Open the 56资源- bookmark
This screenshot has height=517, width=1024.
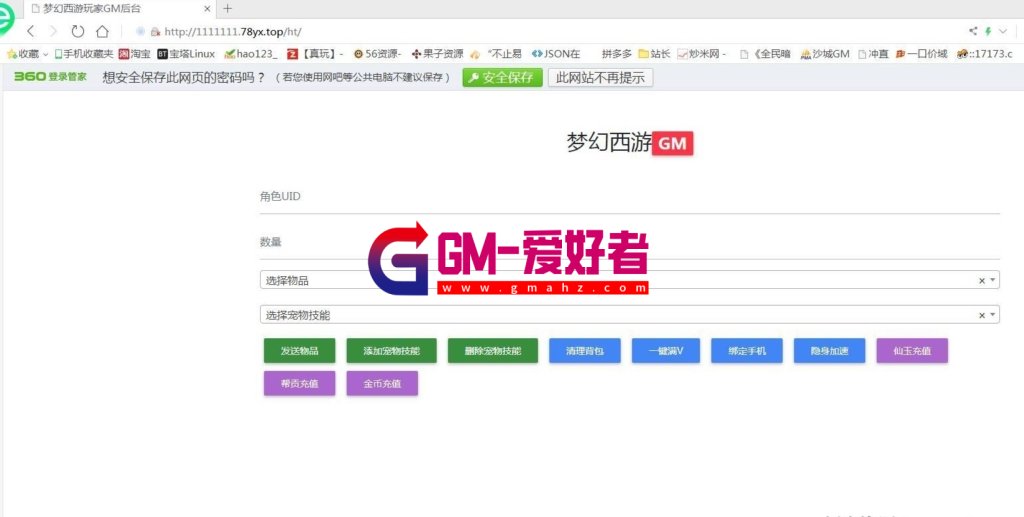coord(377,54)
